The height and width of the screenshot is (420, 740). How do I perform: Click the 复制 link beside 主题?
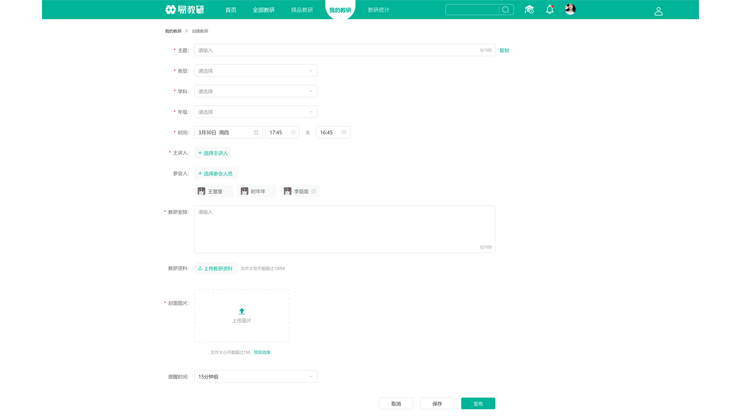pos(504,50)
